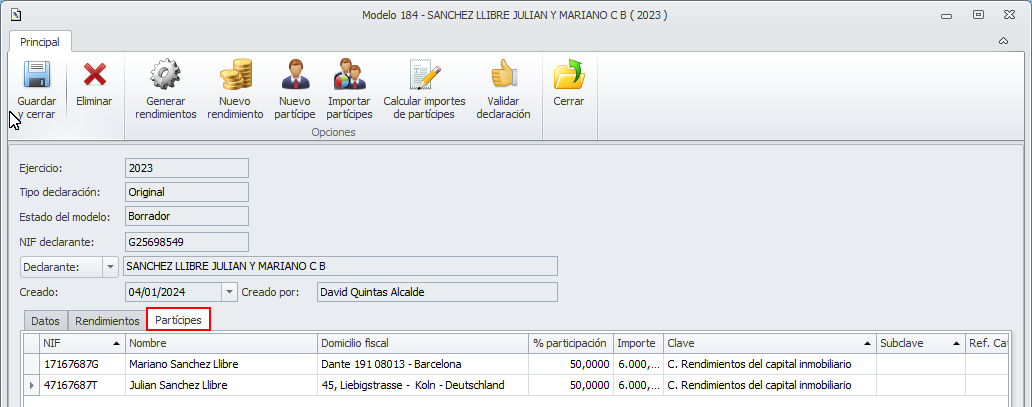Click the Ejercicio field showing 2023

pos(187,168)
